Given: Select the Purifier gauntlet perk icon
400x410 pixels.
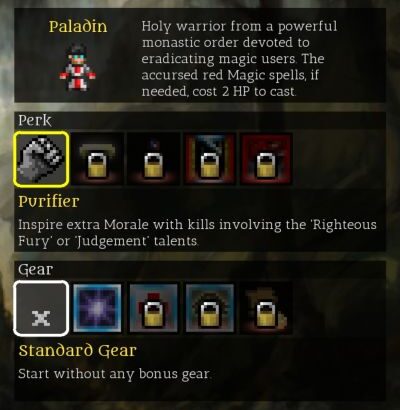Looking at the screenshot, I should point(41,159).
